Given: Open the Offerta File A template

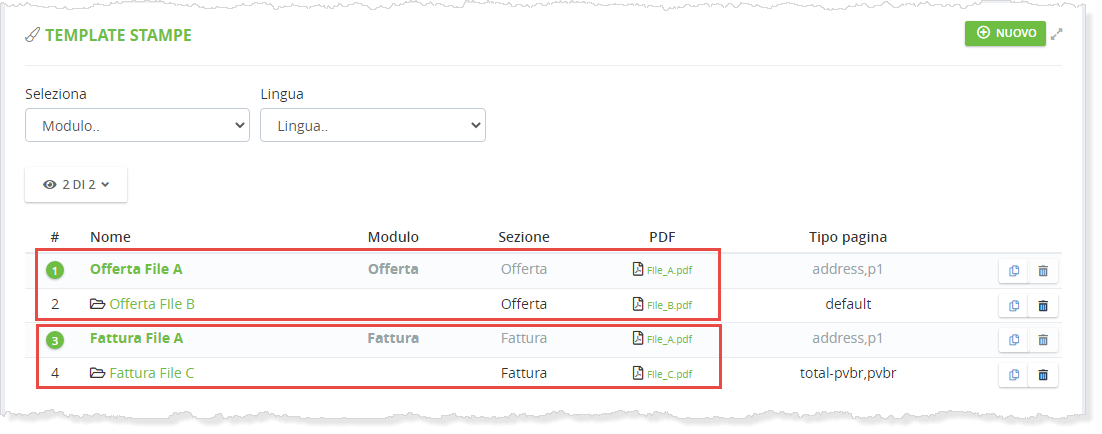Looking at the screenshot, I should (136, 269).
